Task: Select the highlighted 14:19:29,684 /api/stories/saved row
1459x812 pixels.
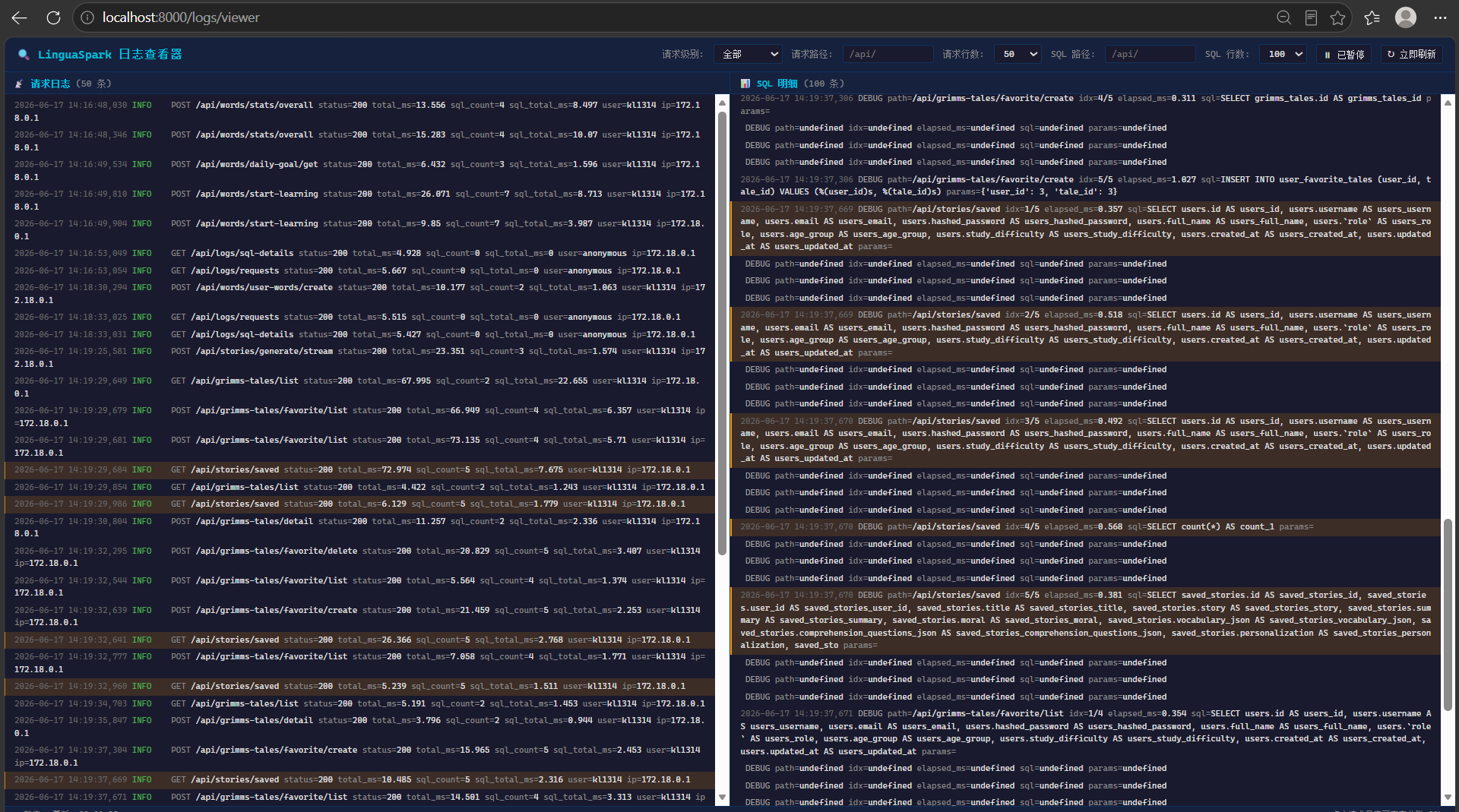Action: click(x=360, y=470)
